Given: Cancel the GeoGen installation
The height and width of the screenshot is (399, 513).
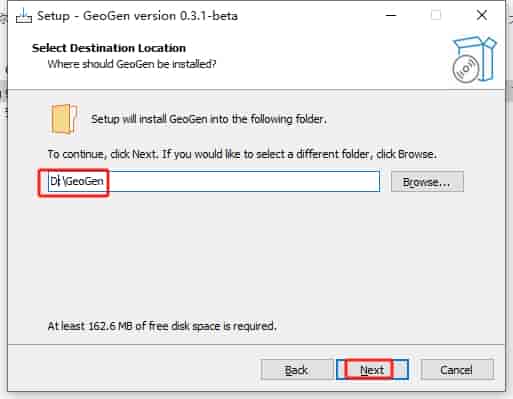Looking at the screenshot, I should tap(457, 369).
